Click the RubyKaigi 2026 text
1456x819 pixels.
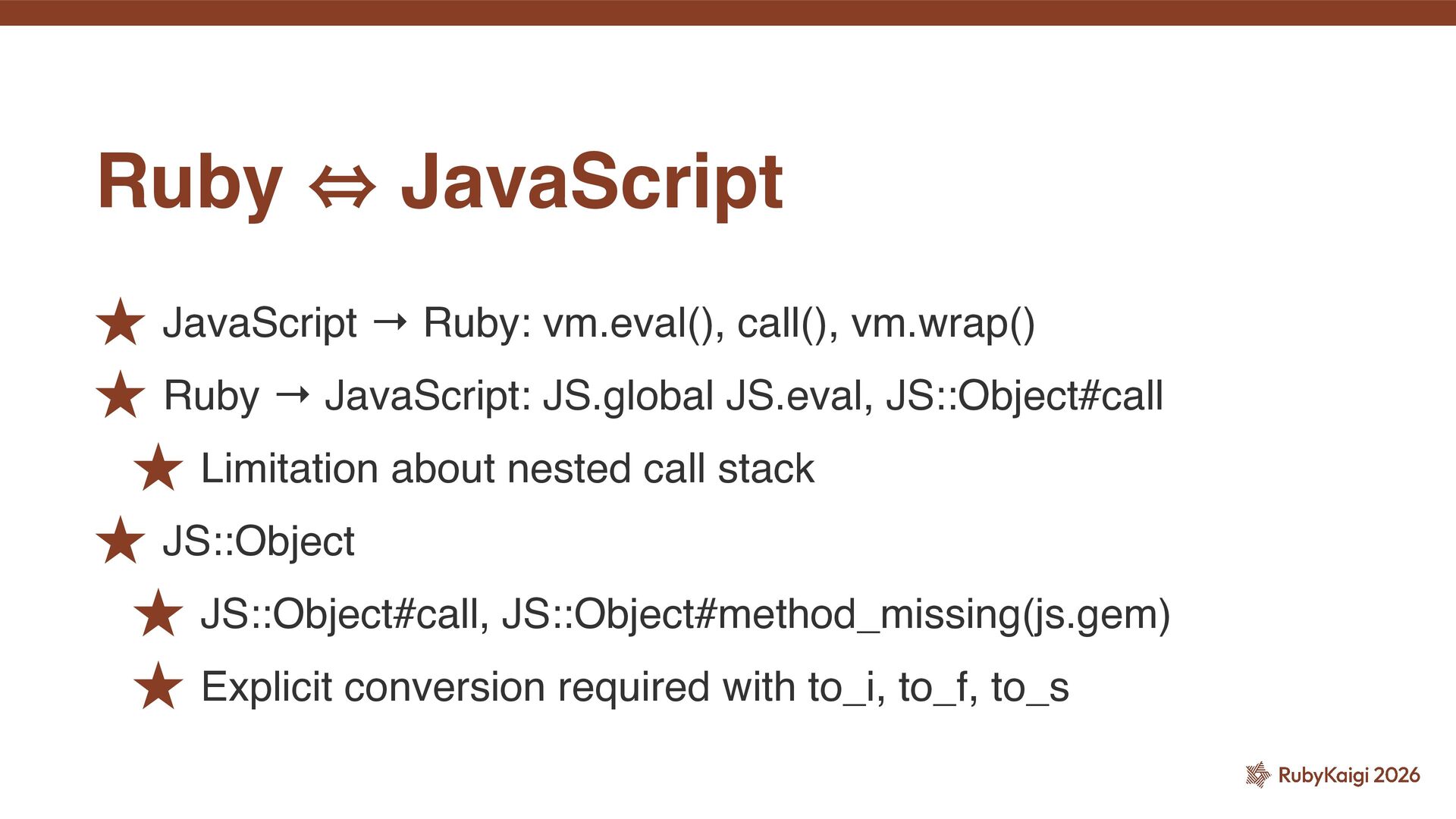tap(1349, 775)
